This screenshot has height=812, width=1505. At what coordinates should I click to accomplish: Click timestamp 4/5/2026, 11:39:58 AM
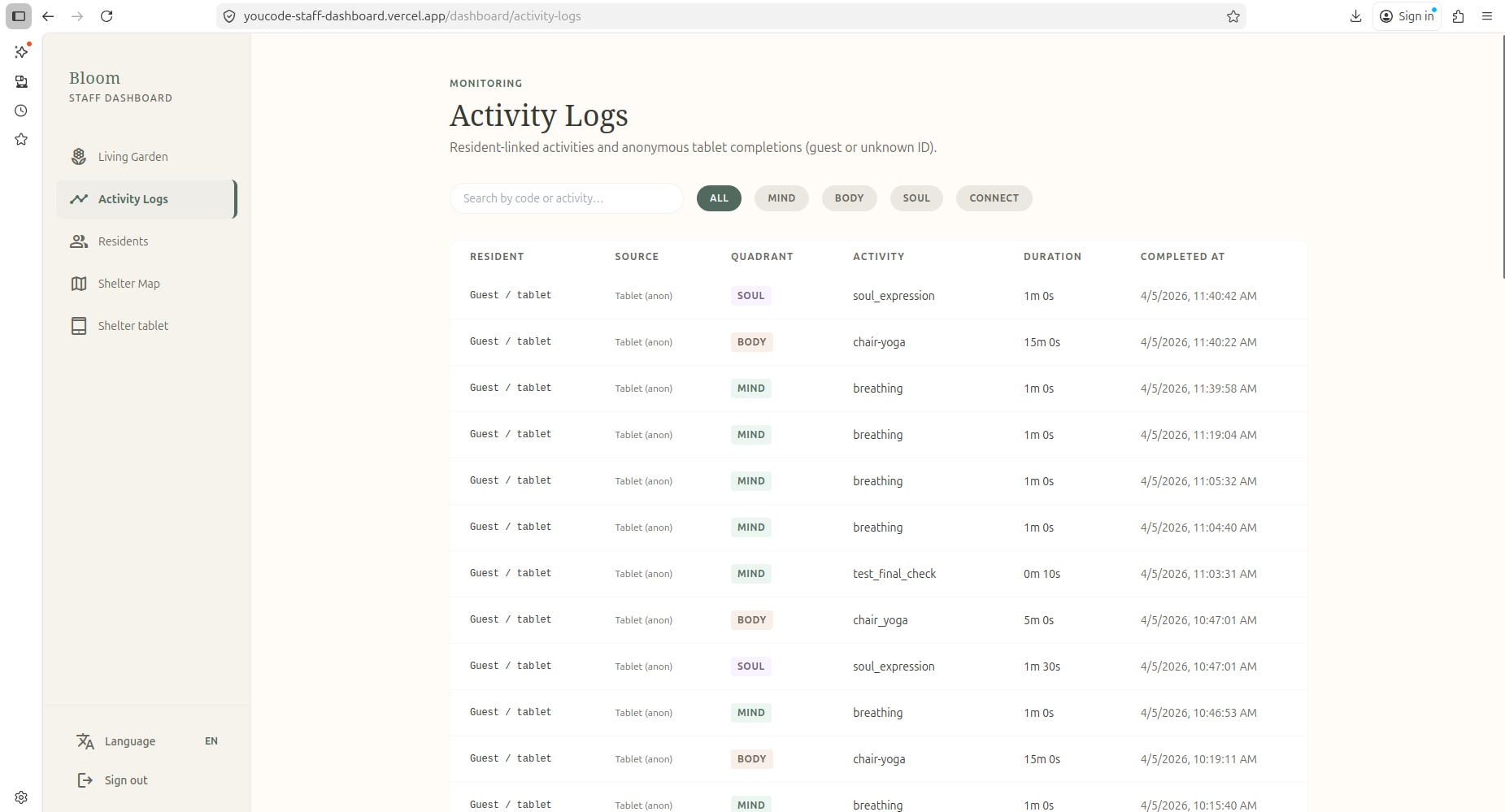click(x=1198, y=389)
